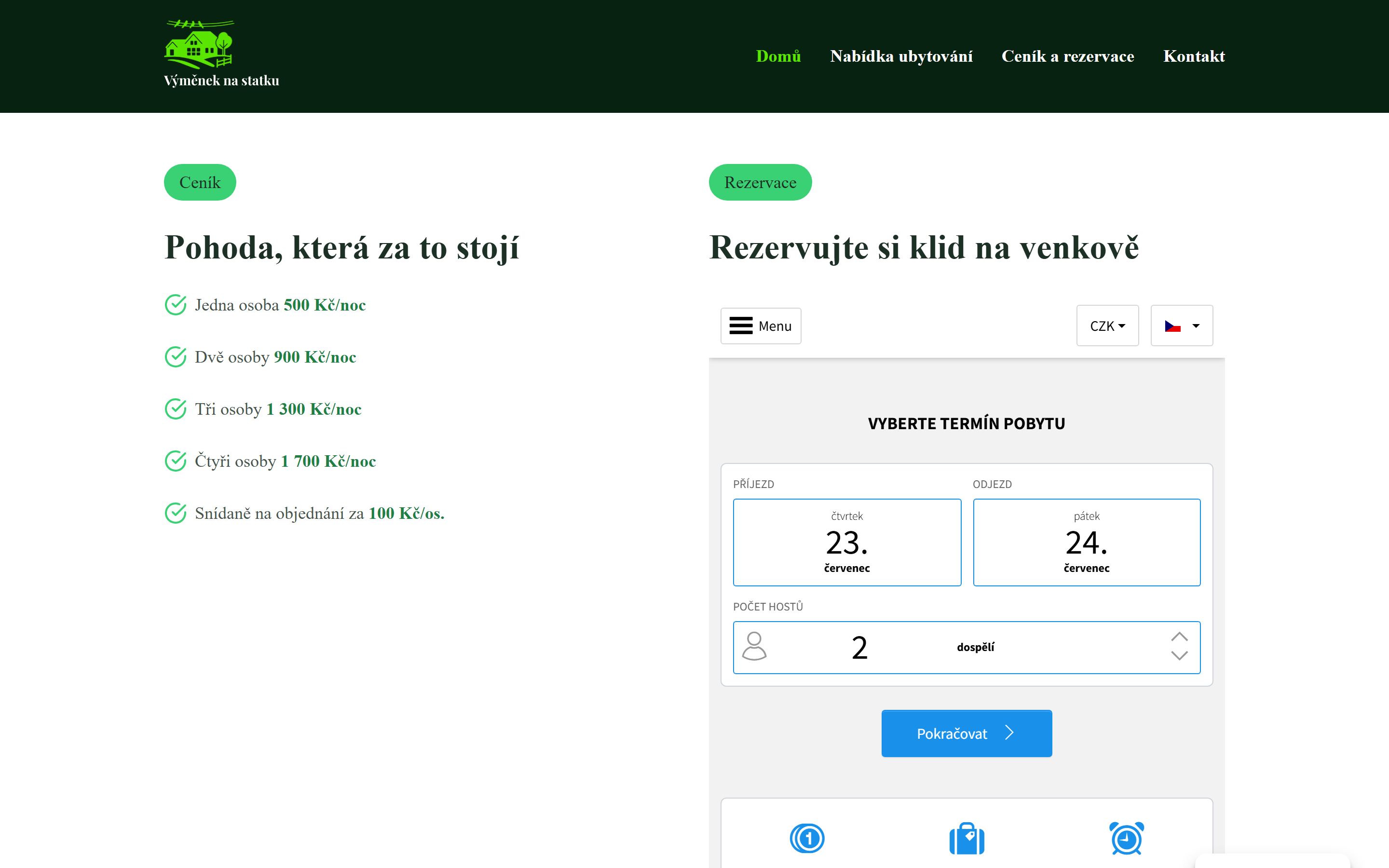Click the Czech flag language icon
1389x868 pixels.
click(1172, 326)
